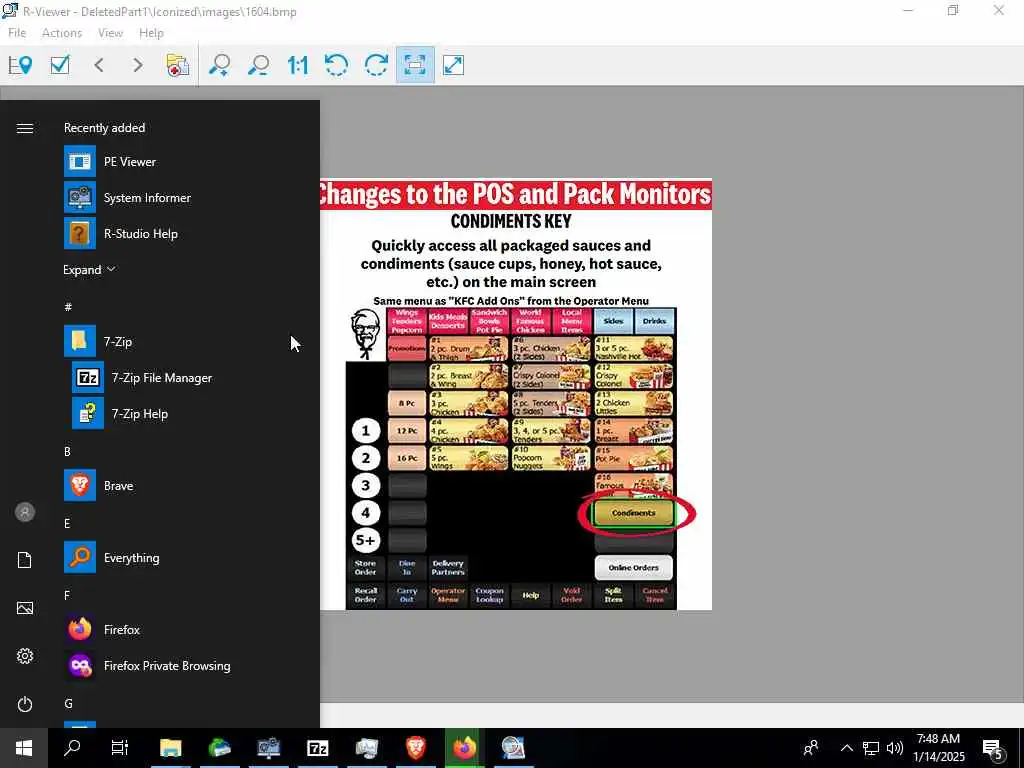This screenshot has height=768, width=1024.
Task: Open taskbar Search magnifier
Action: [72, 748]
